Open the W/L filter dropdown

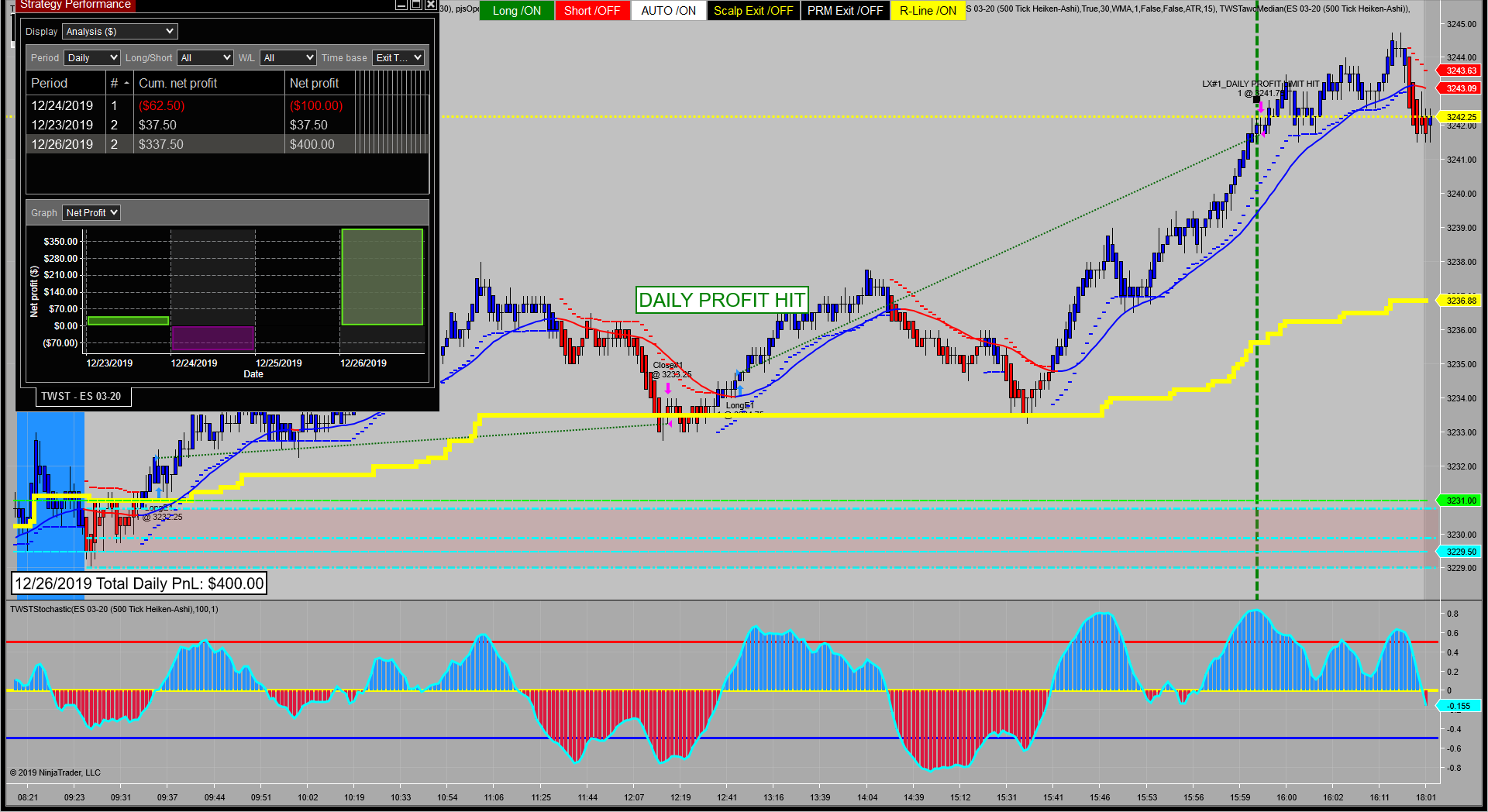coord(288,58)
